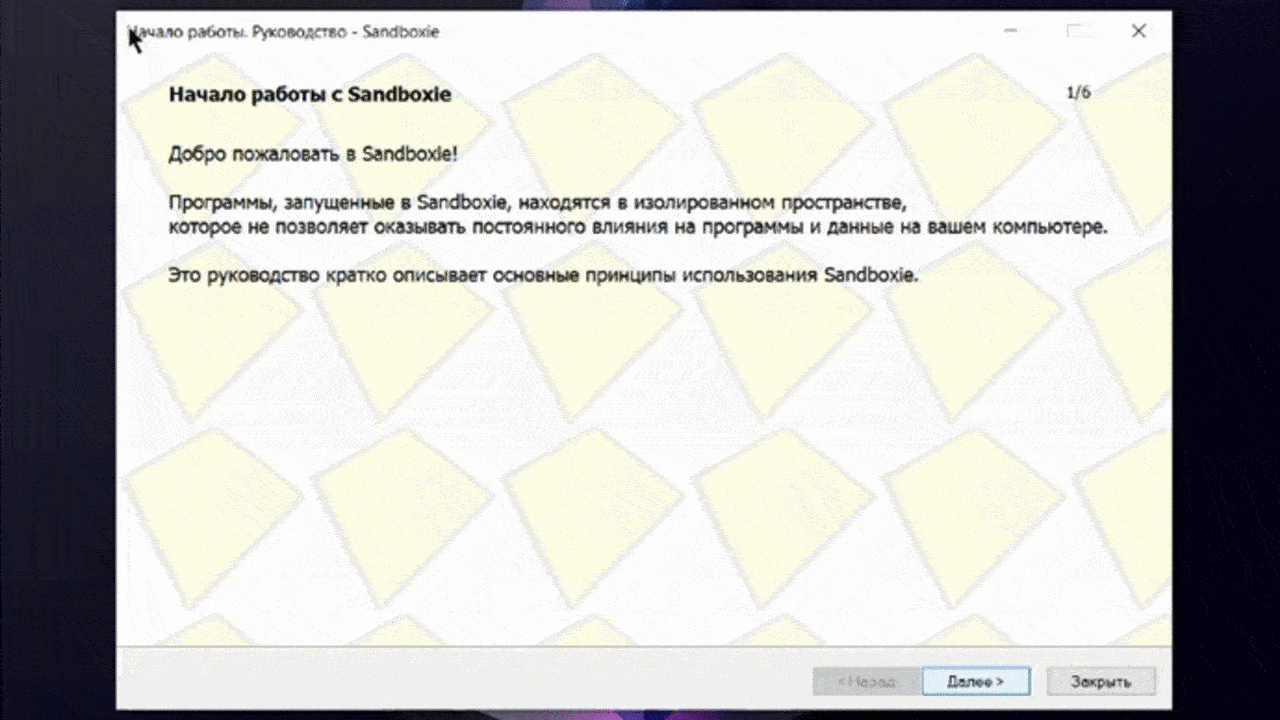Click the line starting Программы, запущенные в Sandboxie

[x=536, y=203]
